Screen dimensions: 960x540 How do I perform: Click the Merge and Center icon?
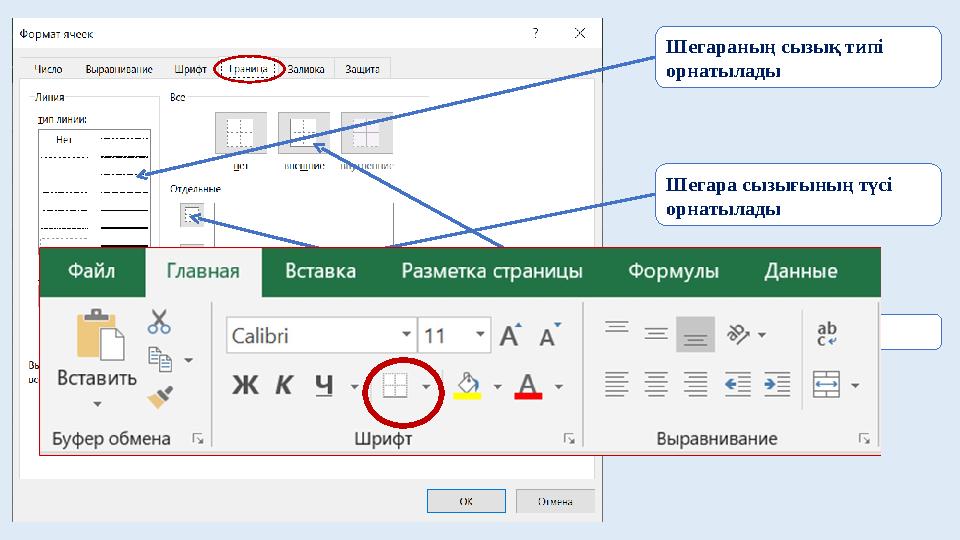(x=826, y=384)
